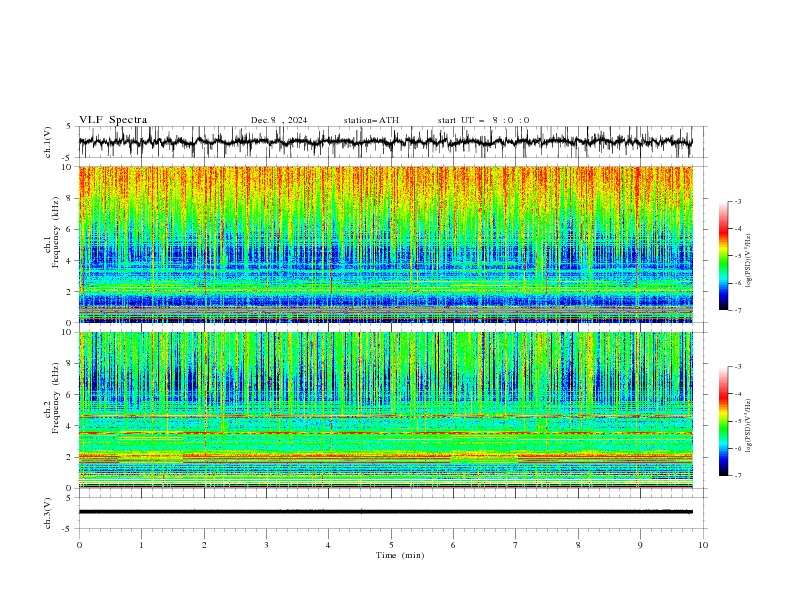
Task: Click the ch.2 colorbar "log(PSD)(V²/Hz)" label
Action: coord(748,426)
